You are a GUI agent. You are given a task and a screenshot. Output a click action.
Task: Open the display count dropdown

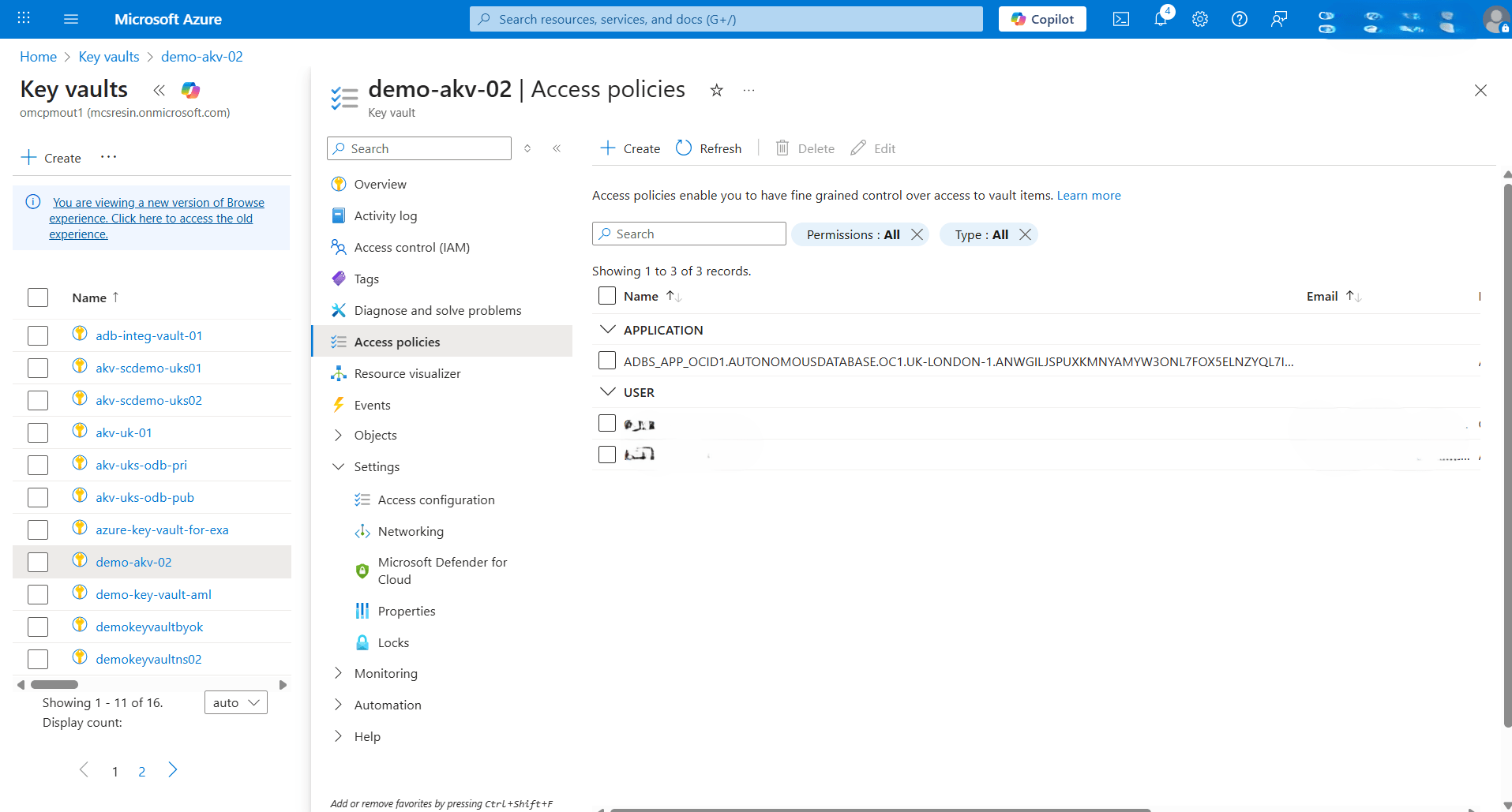[234, 702]
